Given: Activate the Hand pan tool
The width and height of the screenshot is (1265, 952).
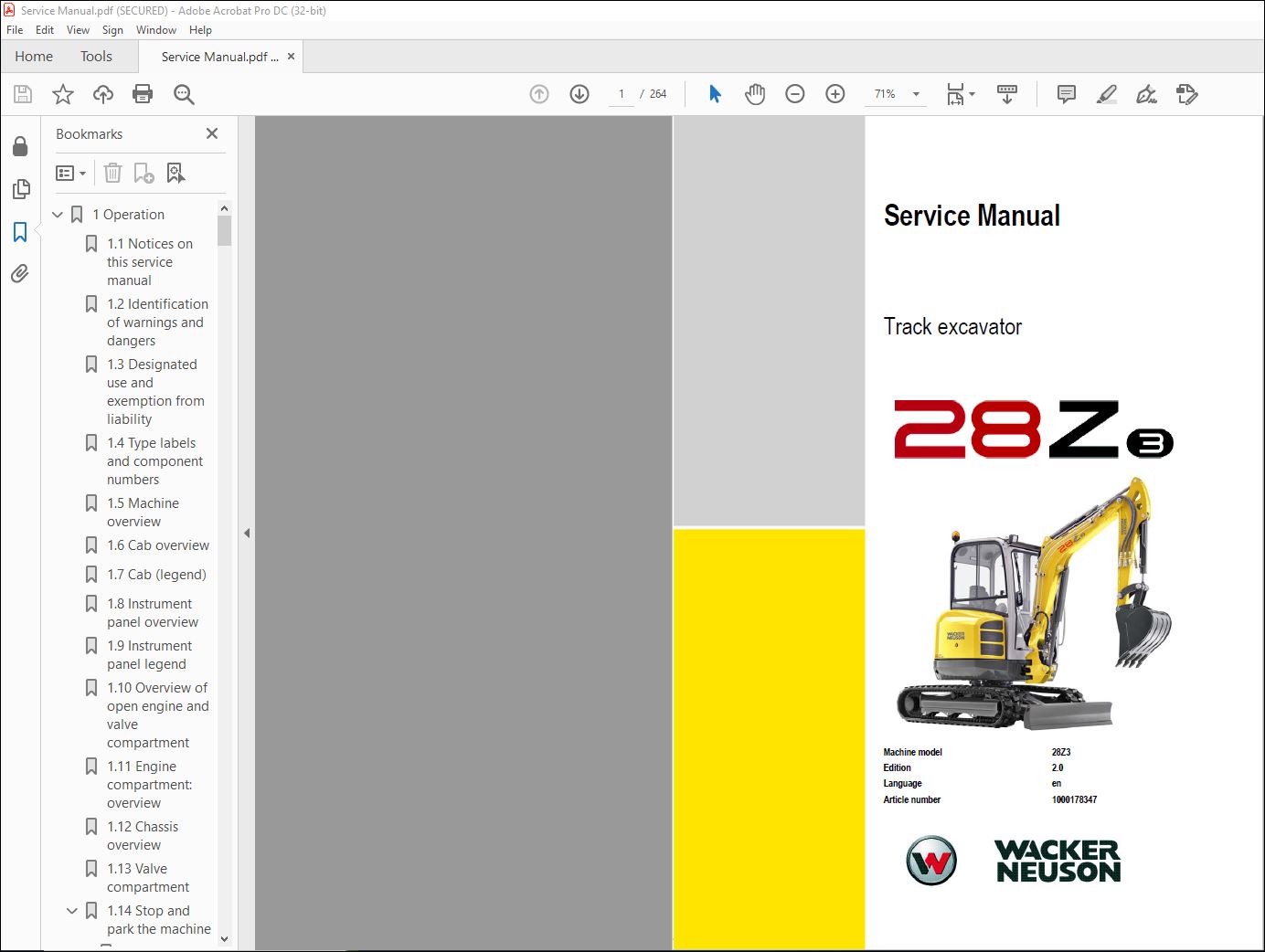Looking at the screenshot, I should click(755, 94).
